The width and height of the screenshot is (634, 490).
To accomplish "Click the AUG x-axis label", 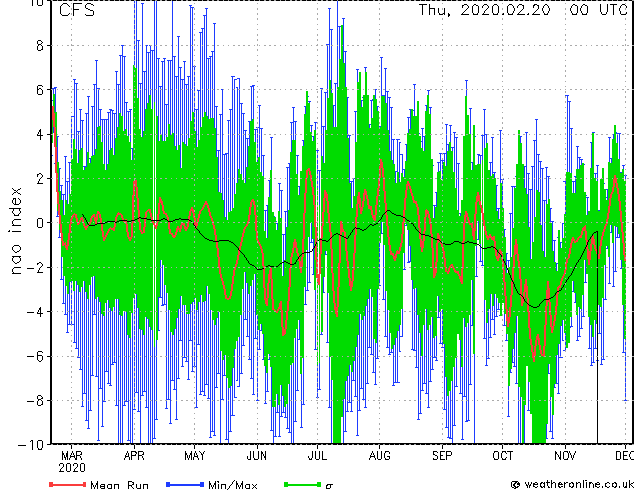I will (x=380, y=456).
